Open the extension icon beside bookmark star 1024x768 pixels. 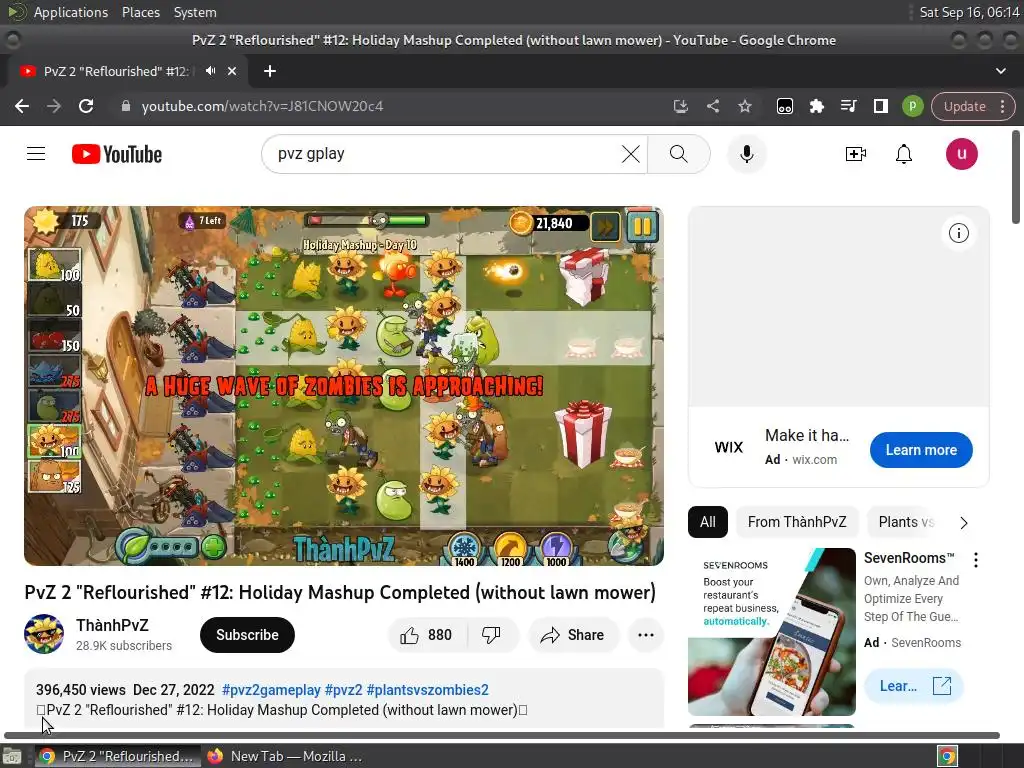click(784, 106)
